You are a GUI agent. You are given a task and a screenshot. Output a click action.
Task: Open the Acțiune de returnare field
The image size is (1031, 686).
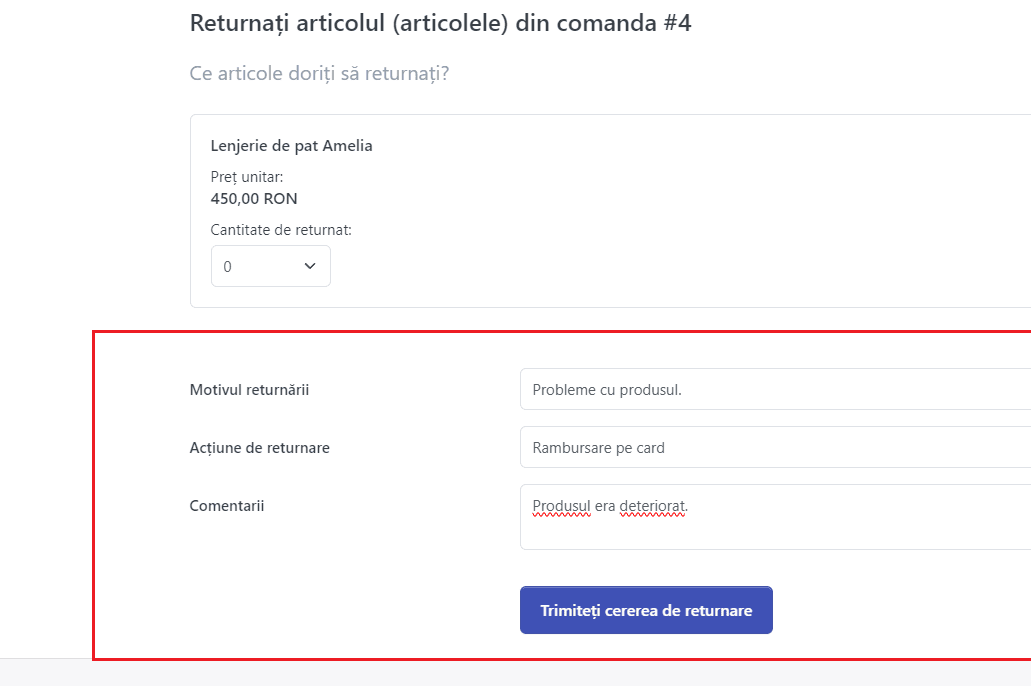tap(775, 447)
